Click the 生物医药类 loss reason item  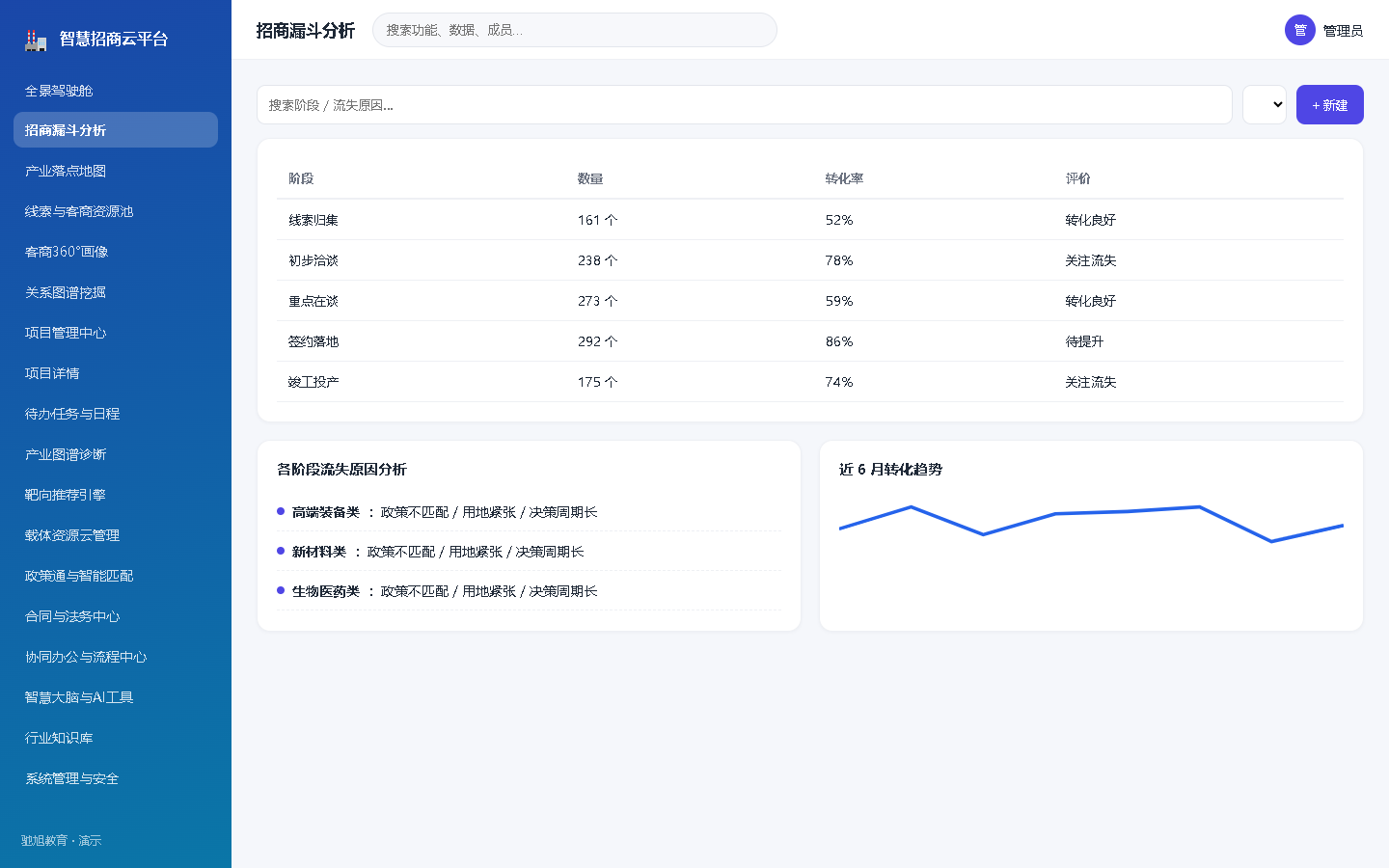coord(529,591)
